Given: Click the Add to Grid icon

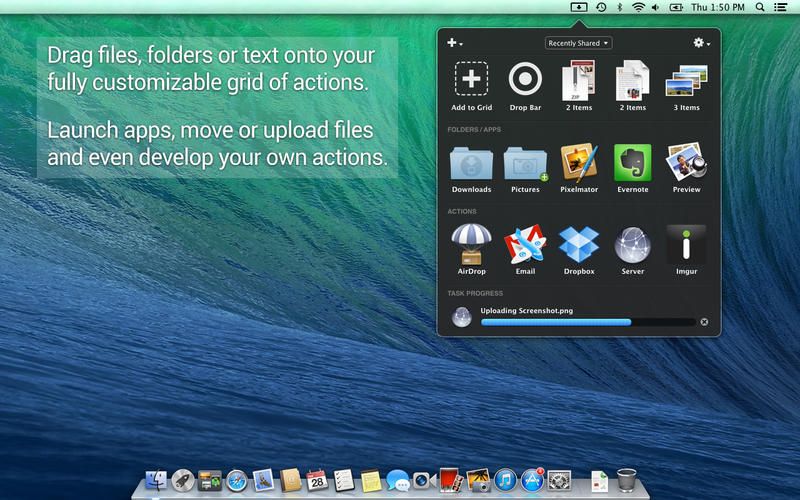Looking at the screenshot, I should coord(471,80).
